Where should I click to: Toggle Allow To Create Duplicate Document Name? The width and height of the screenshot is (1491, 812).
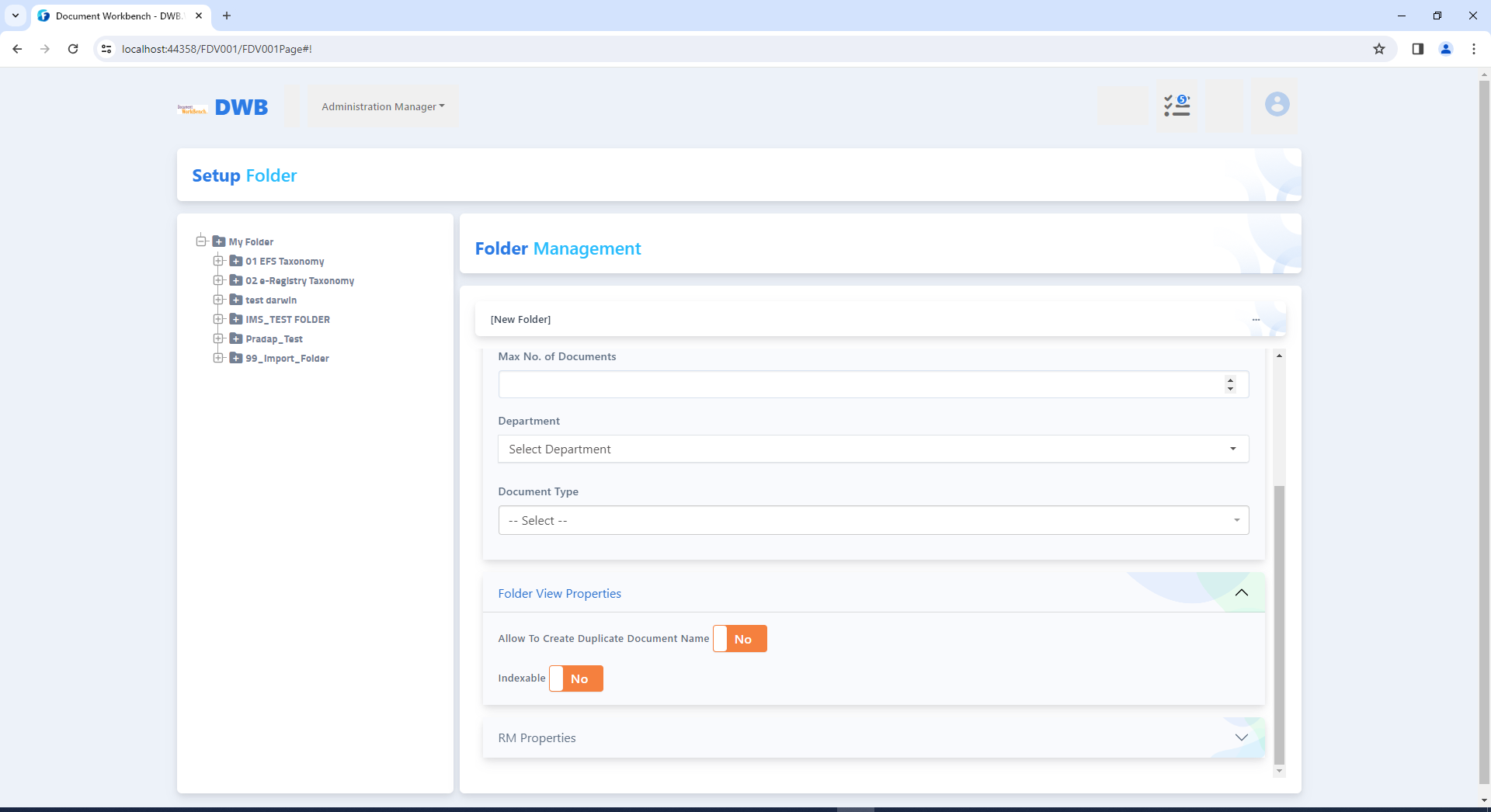(x=739, y=639)
